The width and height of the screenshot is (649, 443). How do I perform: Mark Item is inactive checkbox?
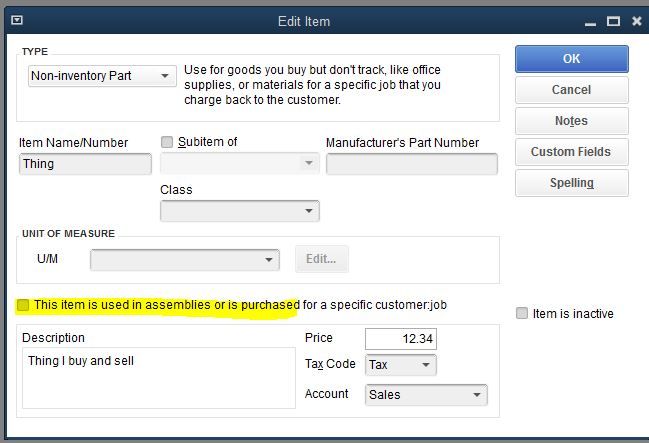[x=522, y=313]
